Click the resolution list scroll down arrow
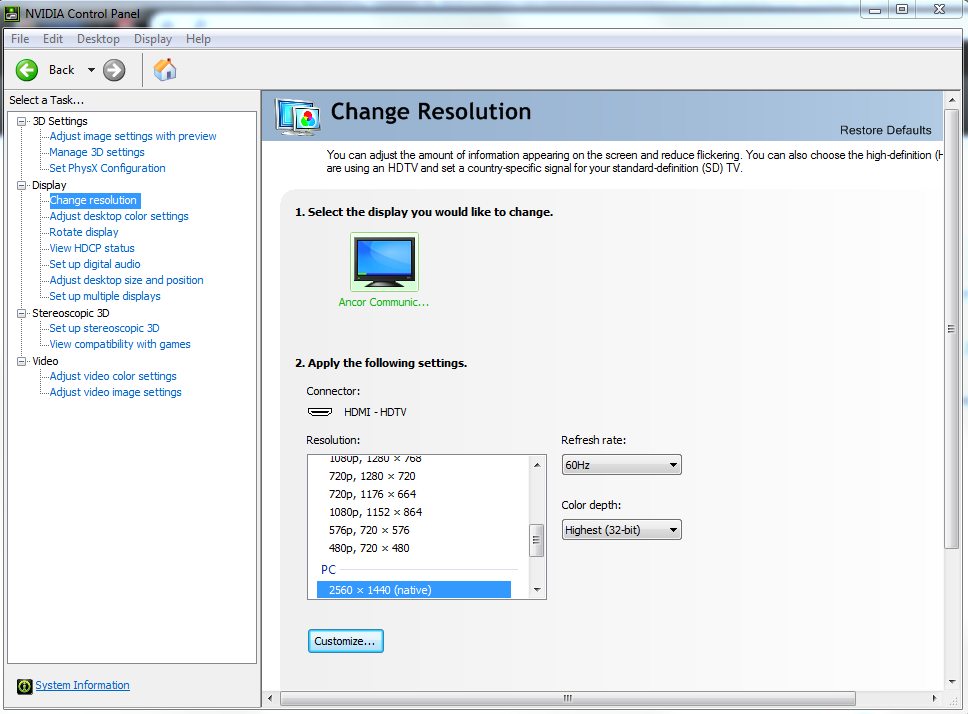Image resolution: width=968 pixels, height=714 pixels. point(537,590)
